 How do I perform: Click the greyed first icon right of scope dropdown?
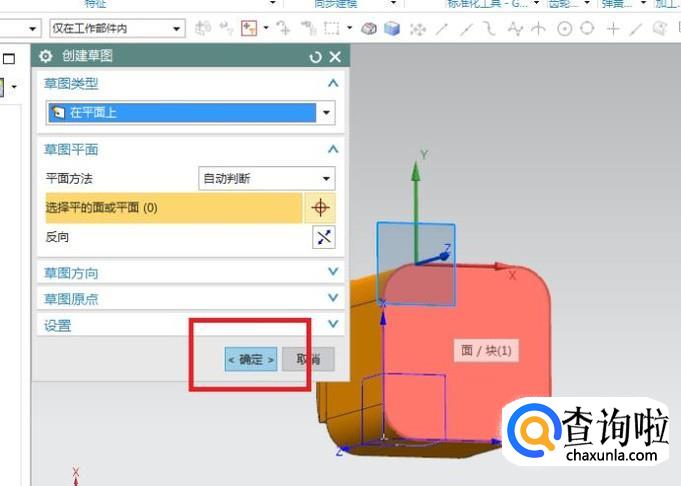coord(202,28)
